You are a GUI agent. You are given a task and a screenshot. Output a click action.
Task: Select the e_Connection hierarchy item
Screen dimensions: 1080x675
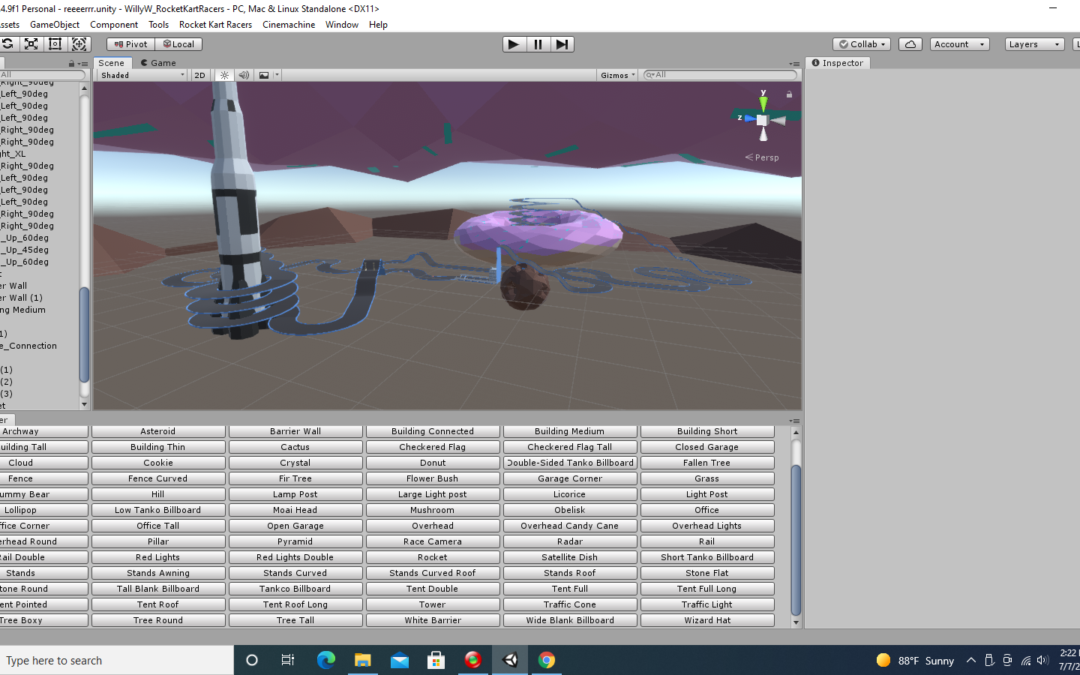click(x=29, y=346)
